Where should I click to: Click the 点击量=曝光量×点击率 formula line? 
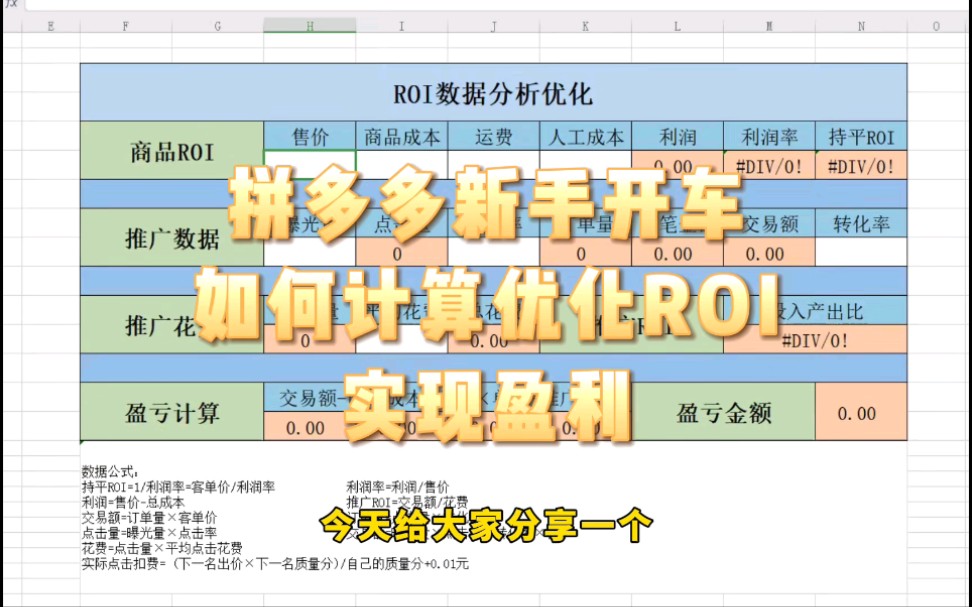click(x=149, y=533)
